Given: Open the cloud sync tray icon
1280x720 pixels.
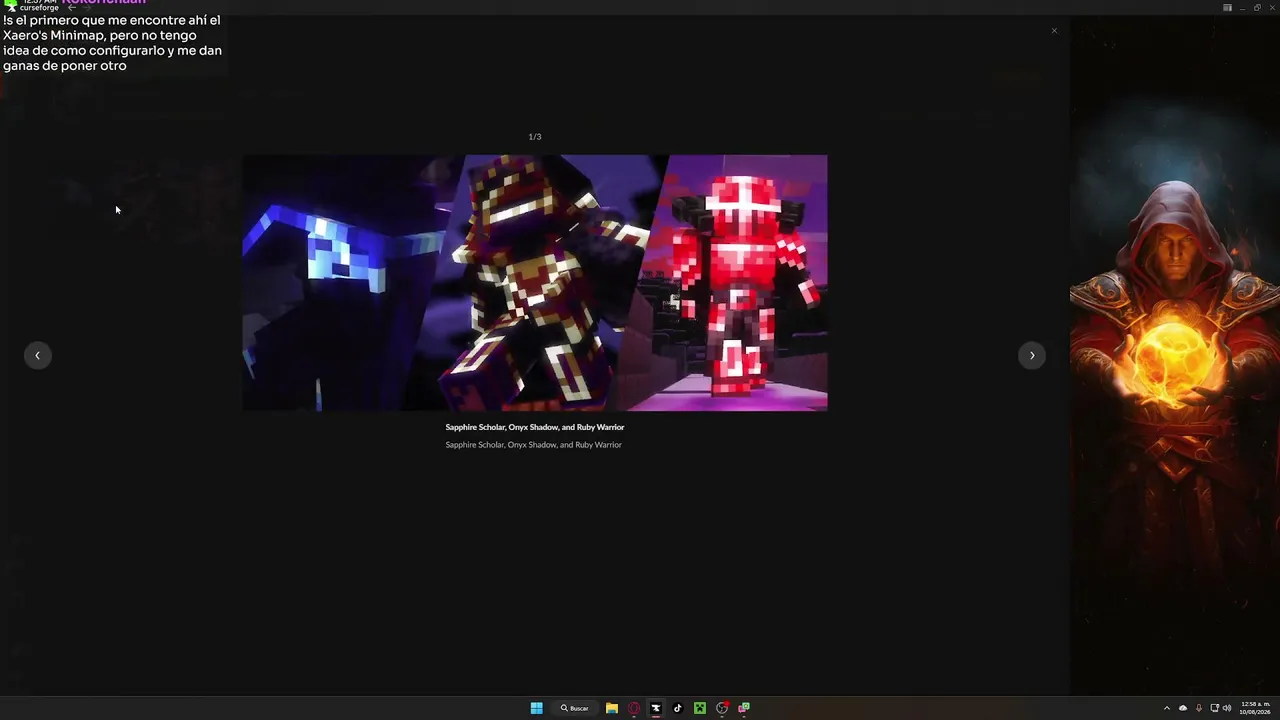Looking at the screenshot, I should point(1183,708).
